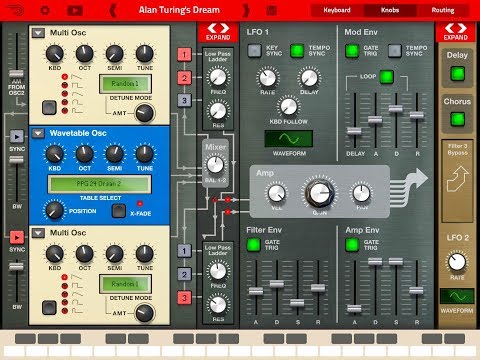The image size is (480, 360).
Task: Toggle Amp Env GATE TRIG
Action: (x=352, y=245)
